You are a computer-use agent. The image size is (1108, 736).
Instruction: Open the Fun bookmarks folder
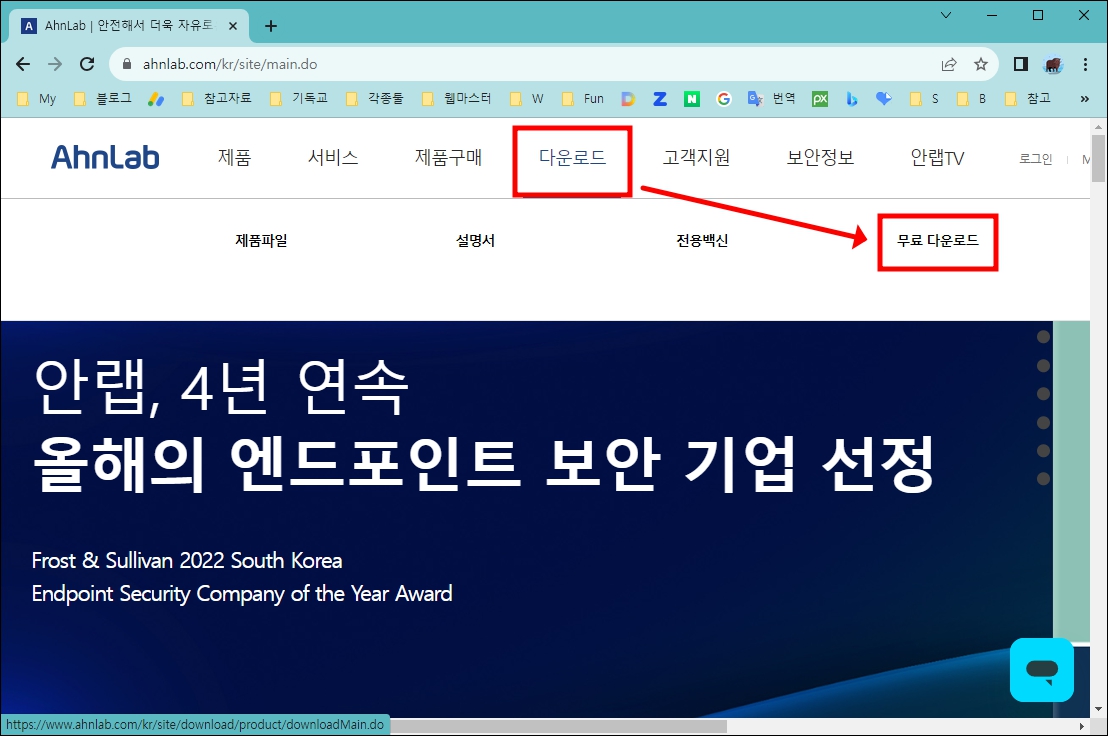583,99
